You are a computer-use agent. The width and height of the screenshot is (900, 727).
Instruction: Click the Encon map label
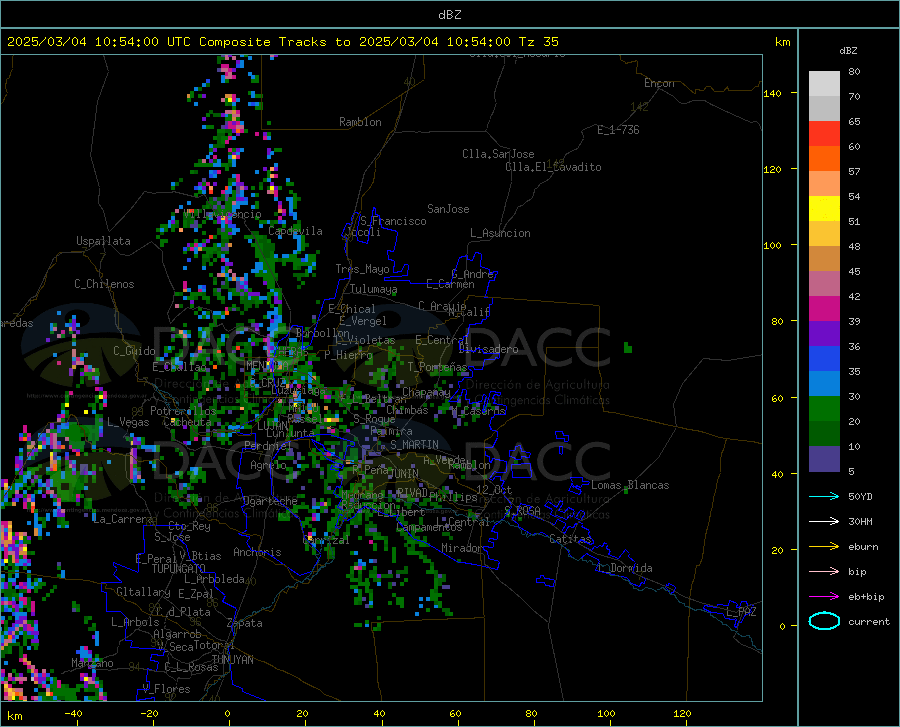(659, 83)
